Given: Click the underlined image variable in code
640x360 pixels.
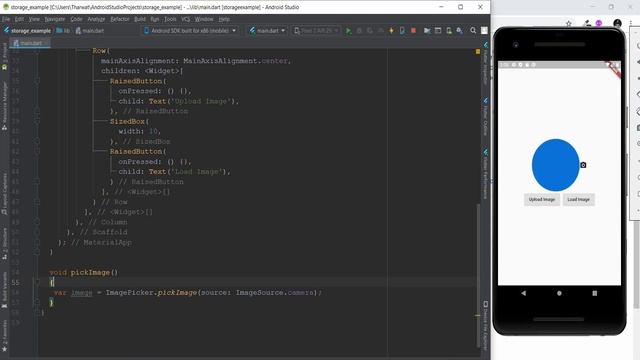Looking at the screenshot, I should (x=82, y=293).
